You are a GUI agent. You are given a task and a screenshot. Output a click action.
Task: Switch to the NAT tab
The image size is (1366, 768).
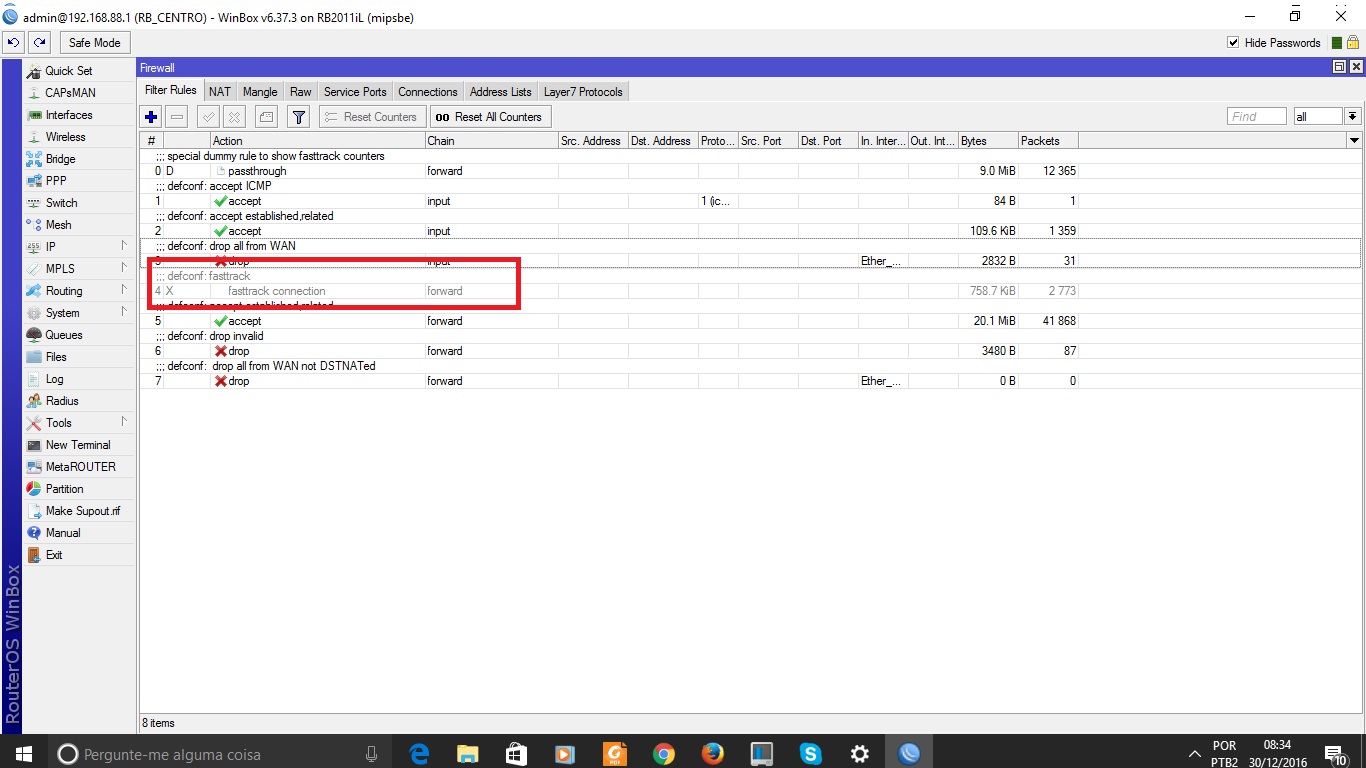pos(219,92)
